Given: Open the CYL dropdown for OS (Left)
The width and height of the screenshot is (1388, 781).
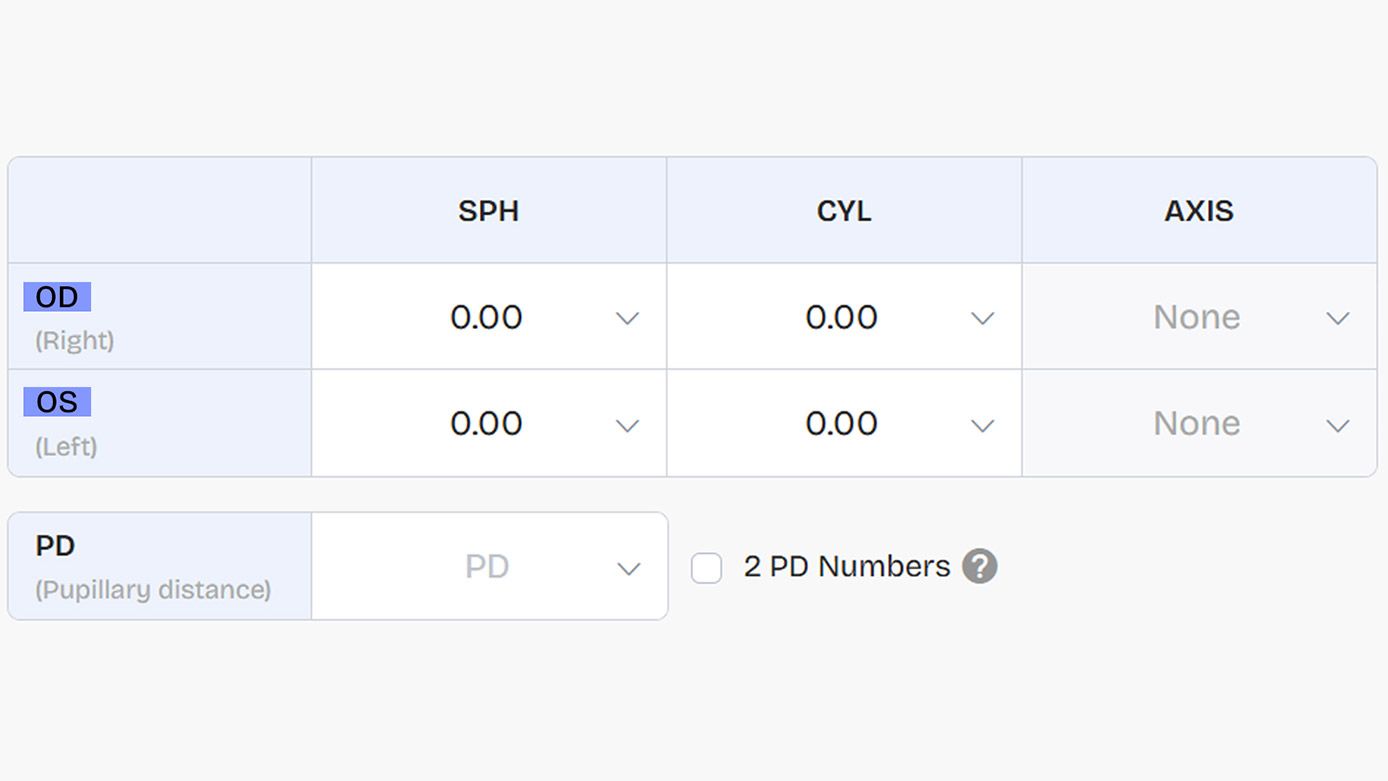Looking at the screenshot, I should tap(843, 424).
